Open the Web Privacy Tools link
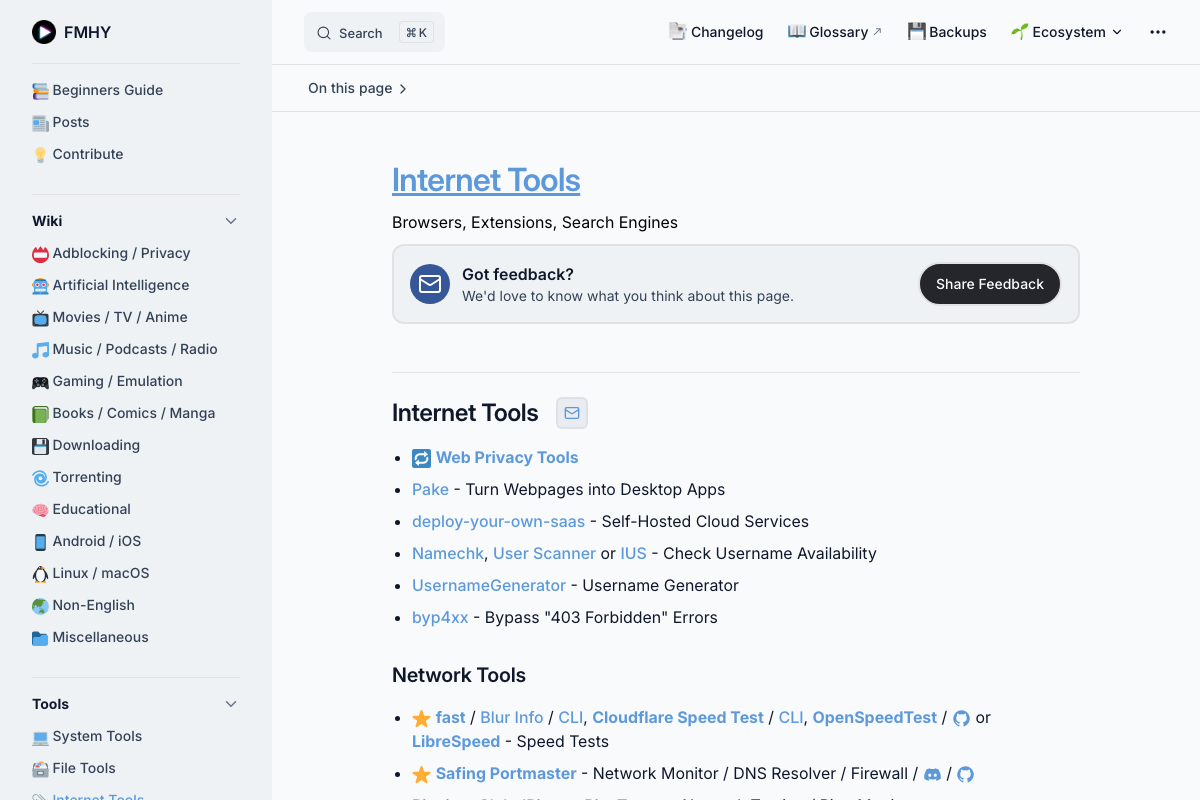Viewport: 1200px width, 800px height. click(x=507, y=457)
